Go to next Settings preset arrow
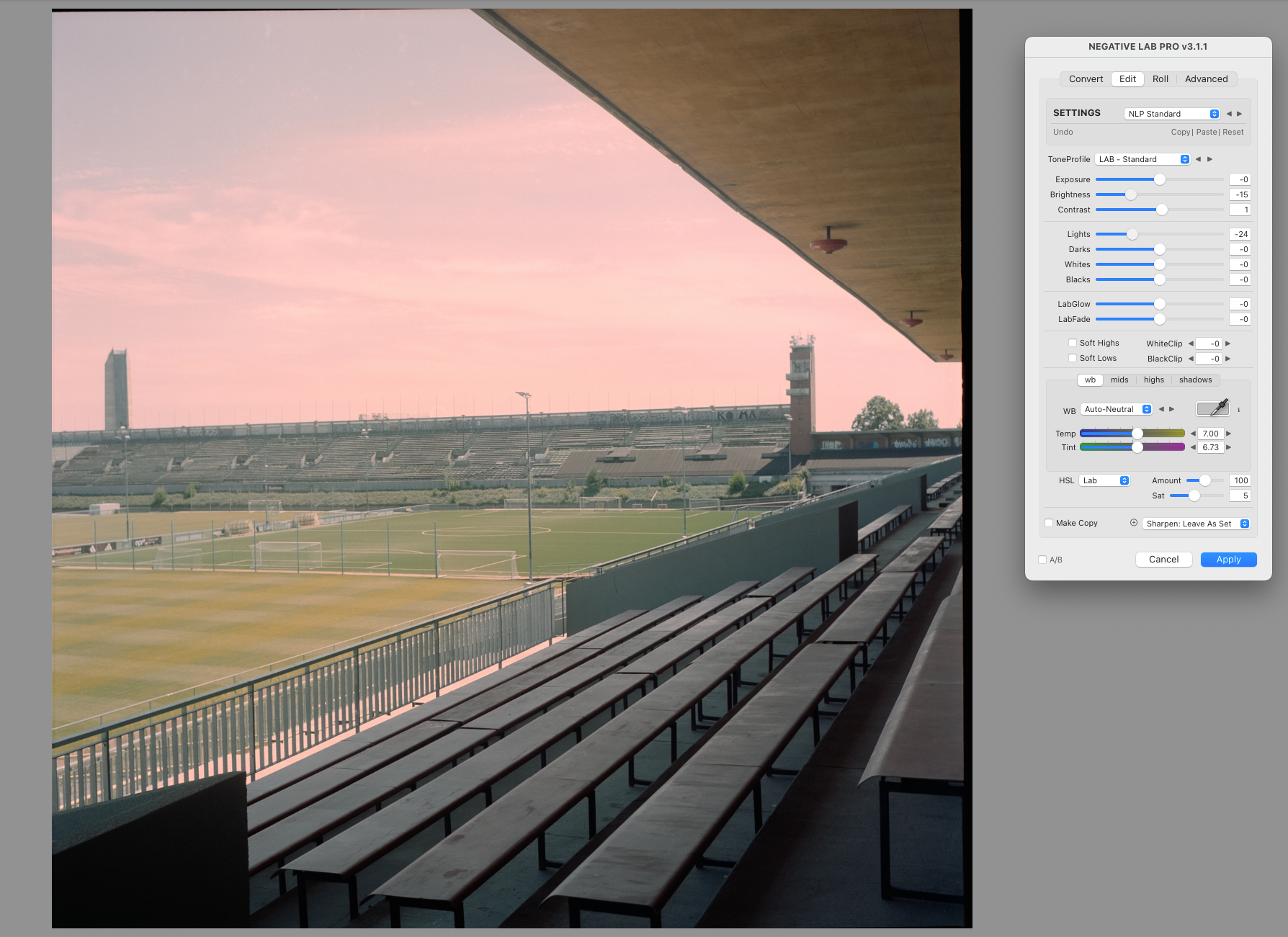 tap(1240, 114)
